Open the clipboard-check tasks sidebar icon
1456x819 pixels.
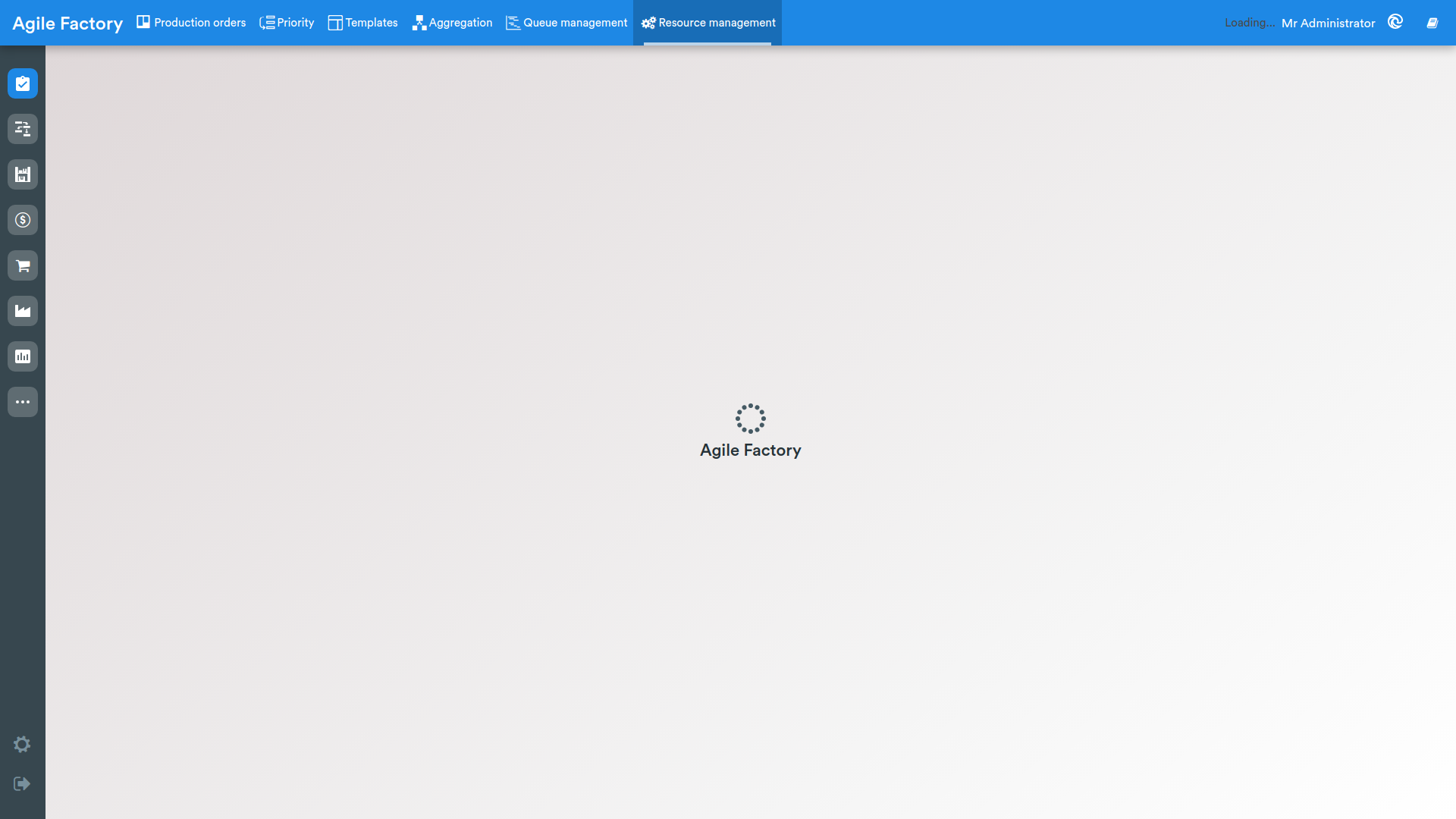(x=23, y=83)
